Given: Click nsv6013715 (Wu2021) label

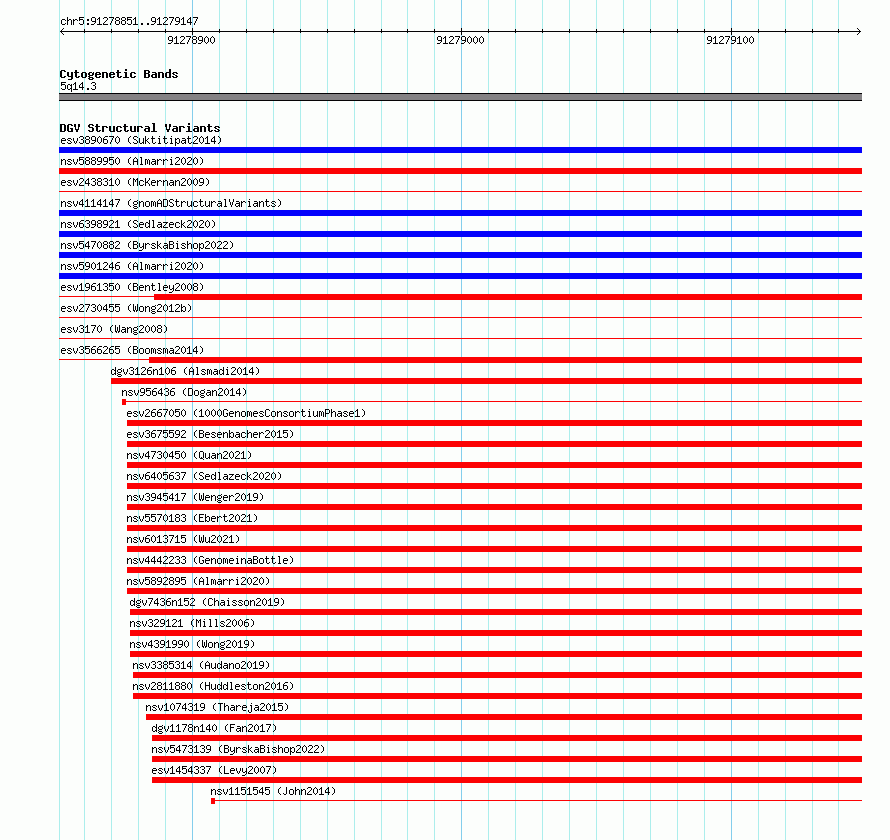Looking at the screenshot, I should coord(183,539).
